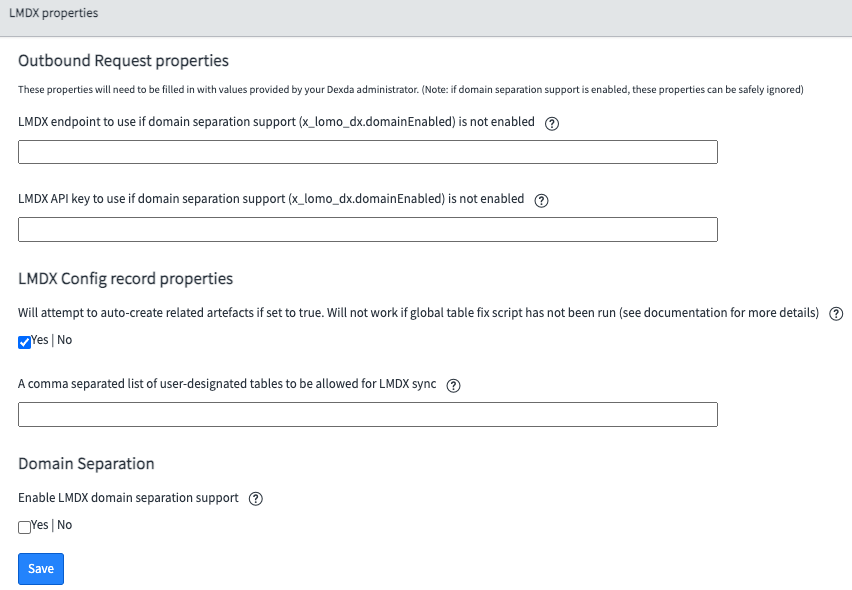Click the Enable LMDX domain separation support label

(128, 498)
